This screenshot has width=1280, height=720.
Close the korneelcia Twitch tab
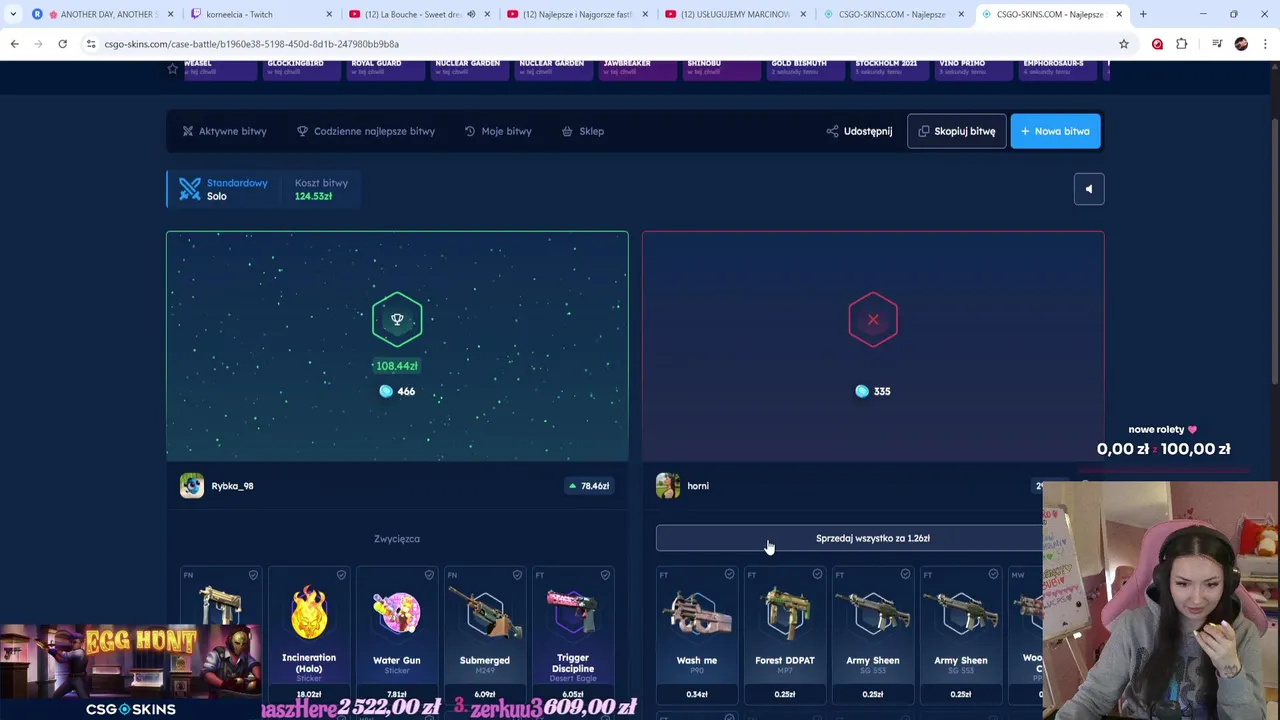329,14
